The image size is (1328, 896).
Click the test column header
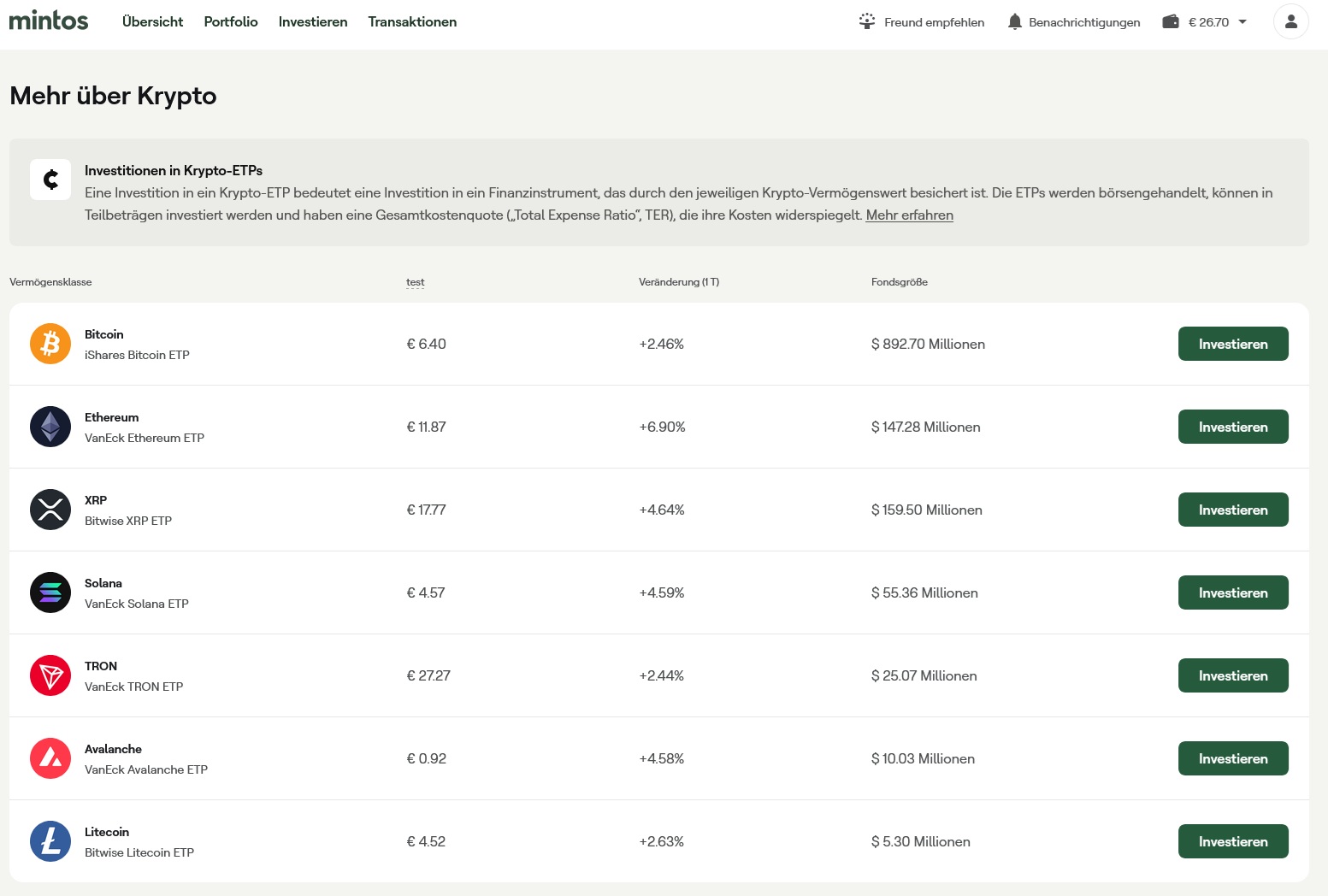[415, 282]
